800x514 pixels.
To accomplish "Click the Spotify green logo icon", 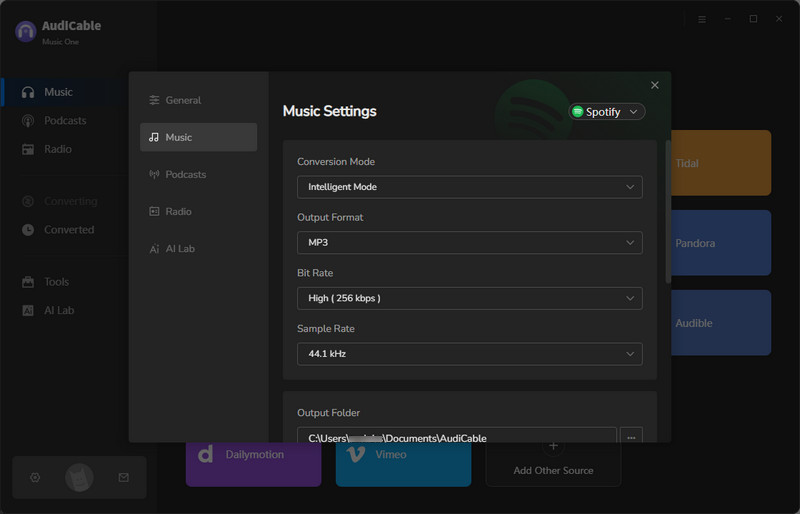I will pos(578,112).
